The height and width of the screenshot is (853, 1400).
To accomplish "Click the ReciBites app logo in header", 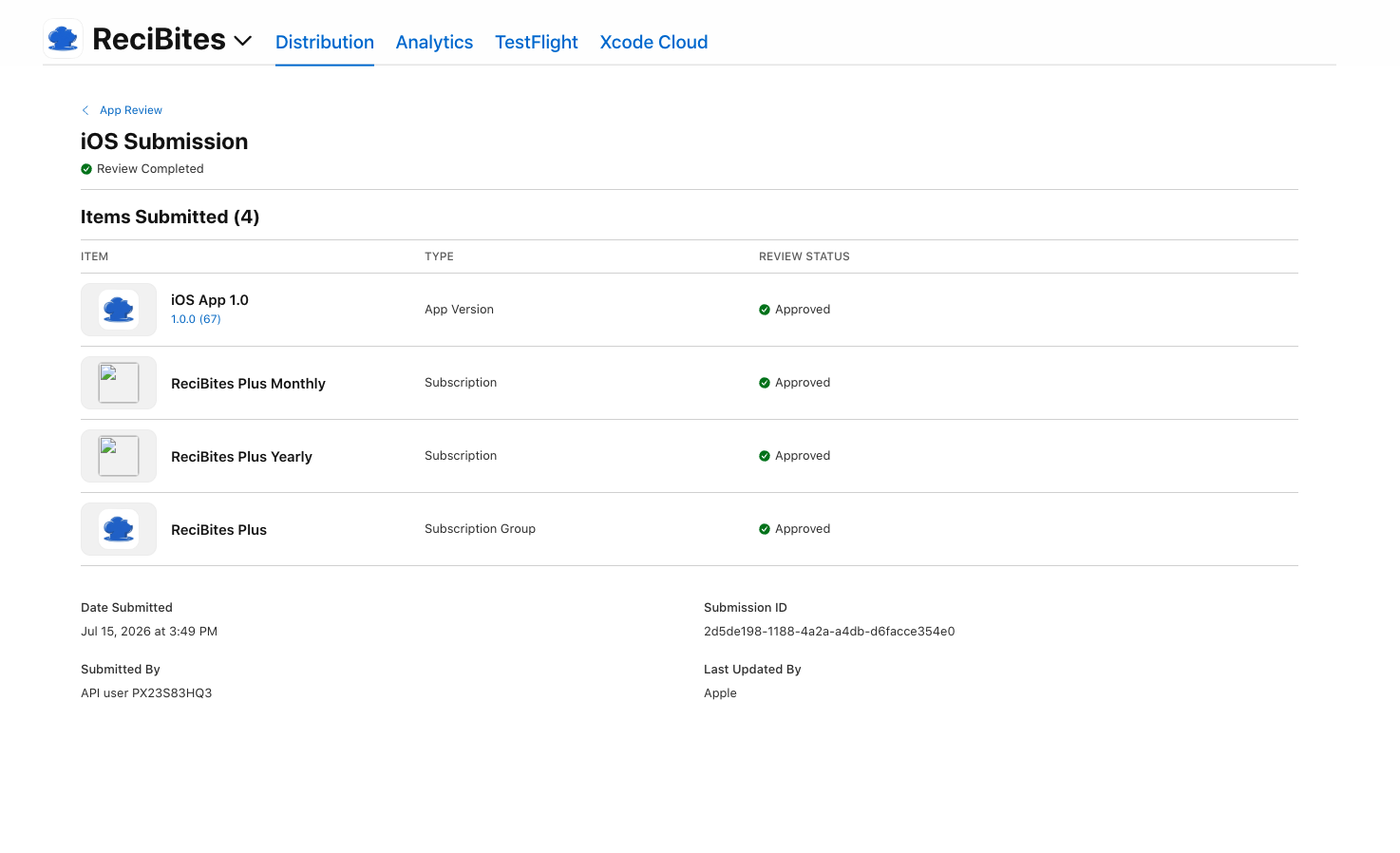I will [x=63, y=39].
